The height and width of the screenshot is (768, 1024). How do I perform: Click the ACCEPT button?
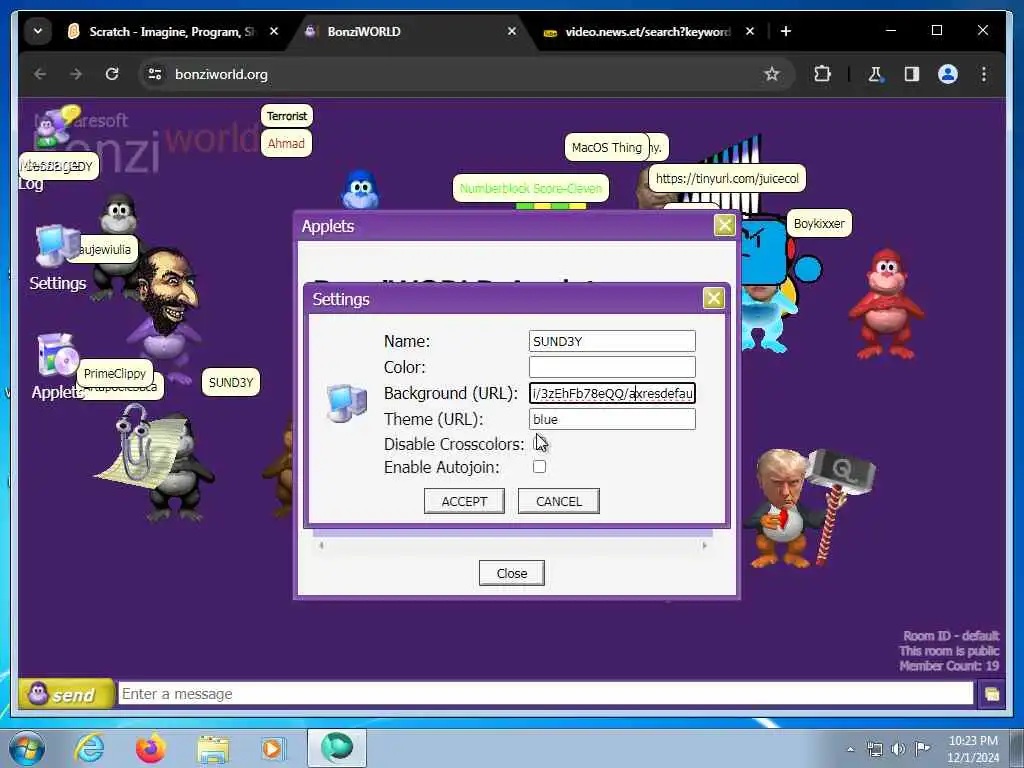click(464, 501)
